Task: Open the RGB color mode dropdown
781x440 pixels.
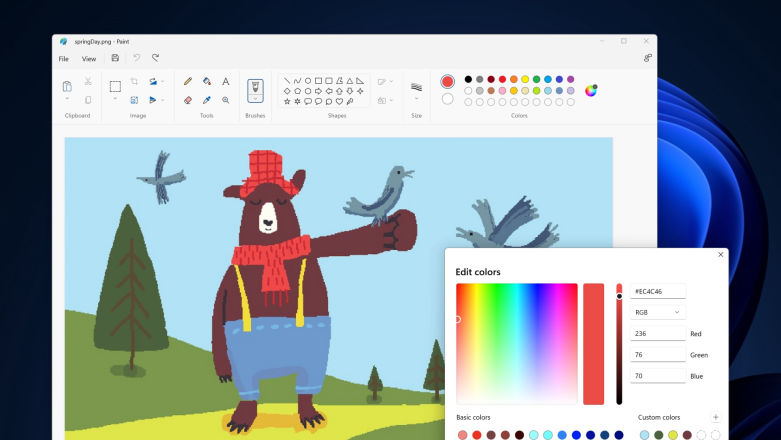Action: pos(657,312)
